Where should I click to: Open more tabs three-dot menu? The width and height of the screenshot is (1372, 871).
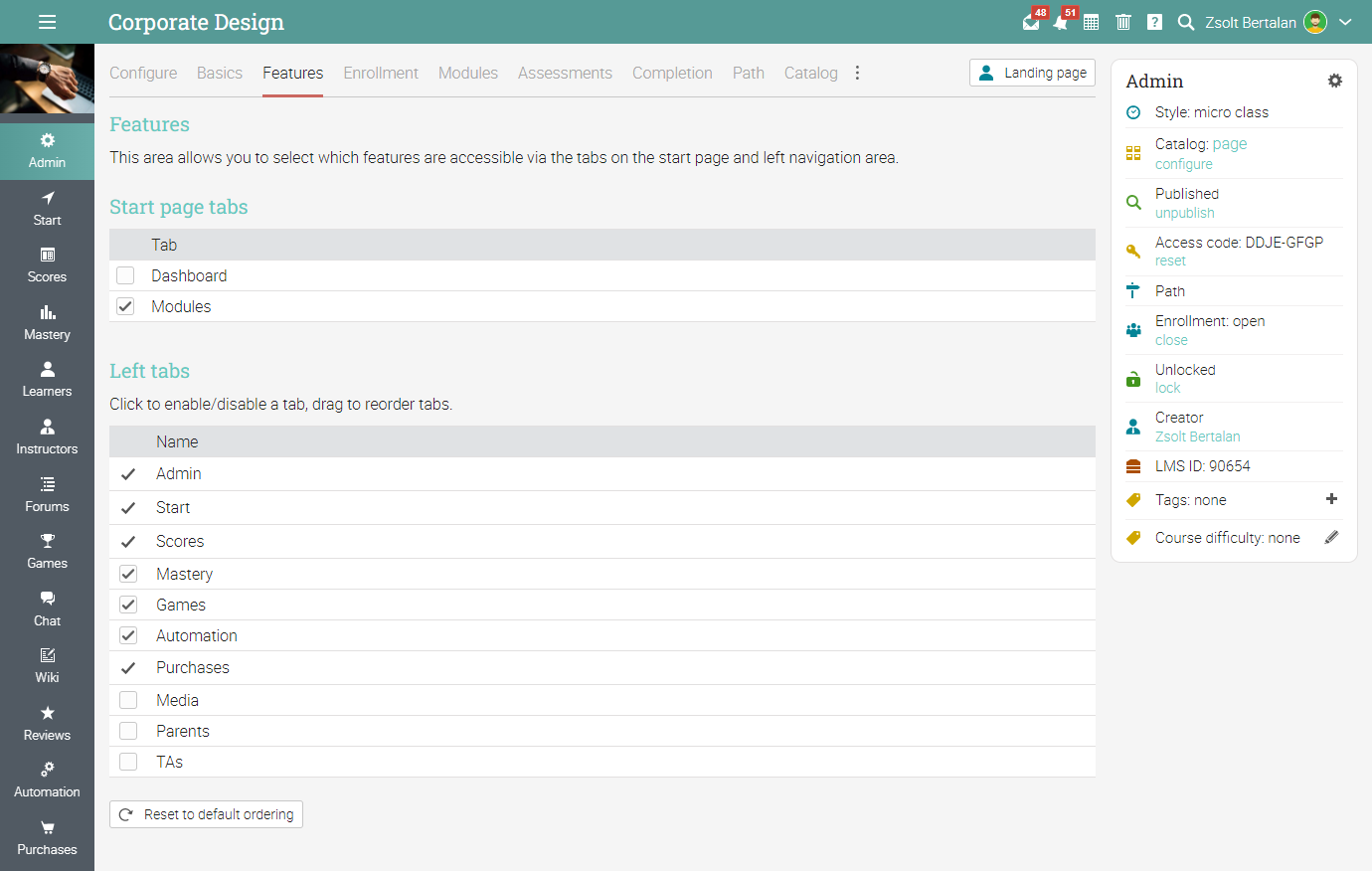pyautogui.click(x=857, y=73)
